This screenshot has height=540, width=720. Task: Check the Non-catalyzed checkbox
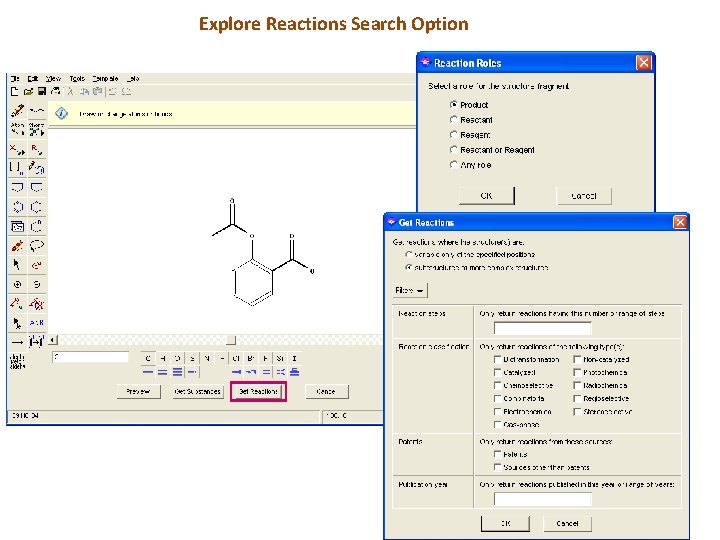coord(577,359)
